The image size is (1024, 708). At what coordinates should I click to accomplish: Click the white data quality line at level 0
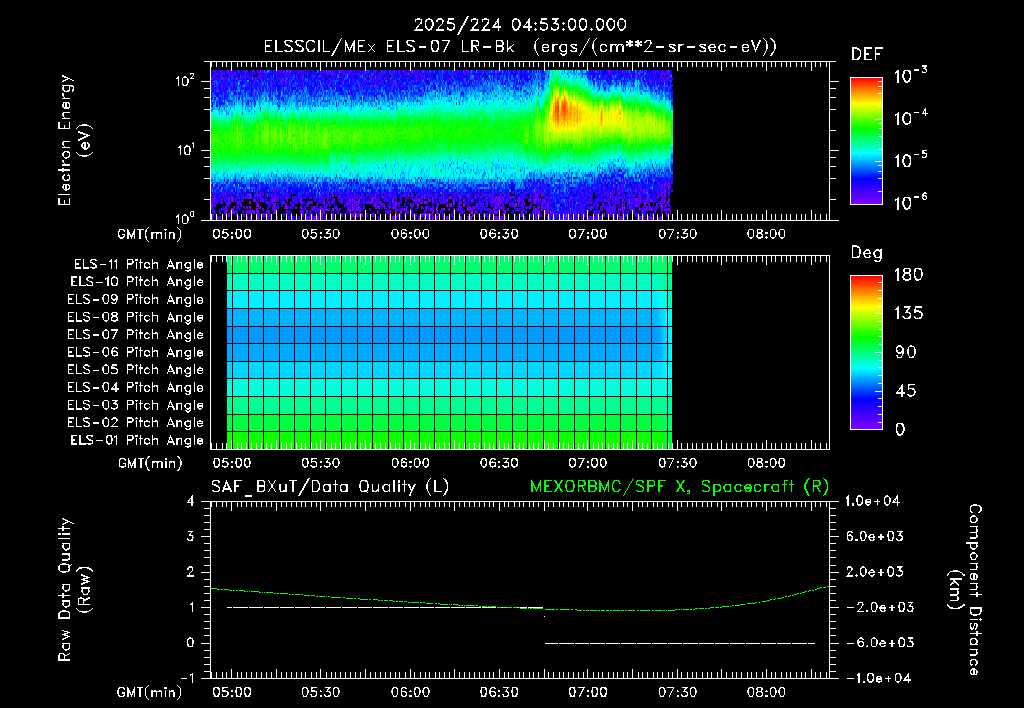click(x=680, y=643)
